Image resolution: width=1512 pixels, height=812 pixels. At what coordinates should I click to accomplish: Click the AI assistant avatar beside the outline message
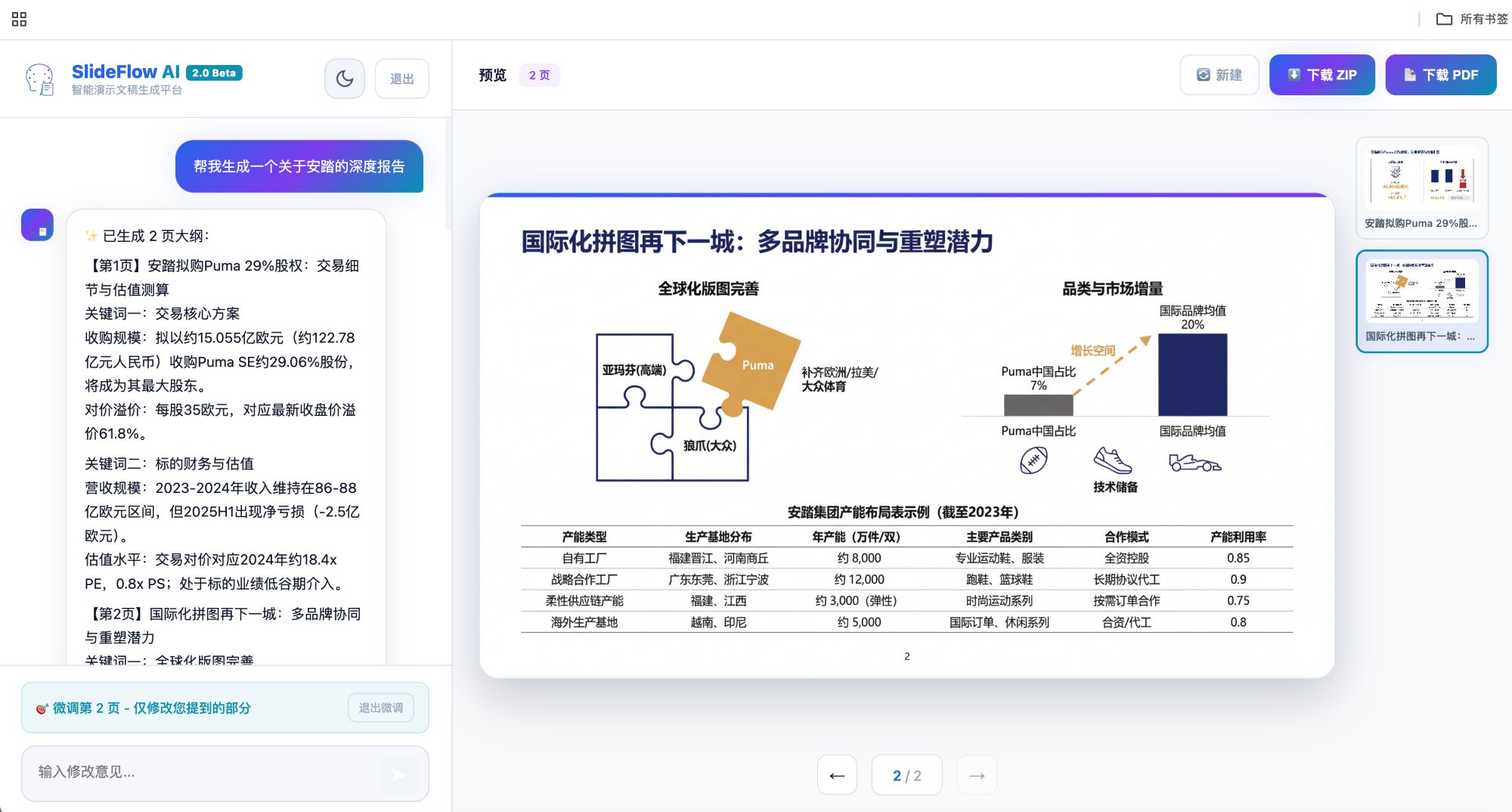tap(38, 225)
